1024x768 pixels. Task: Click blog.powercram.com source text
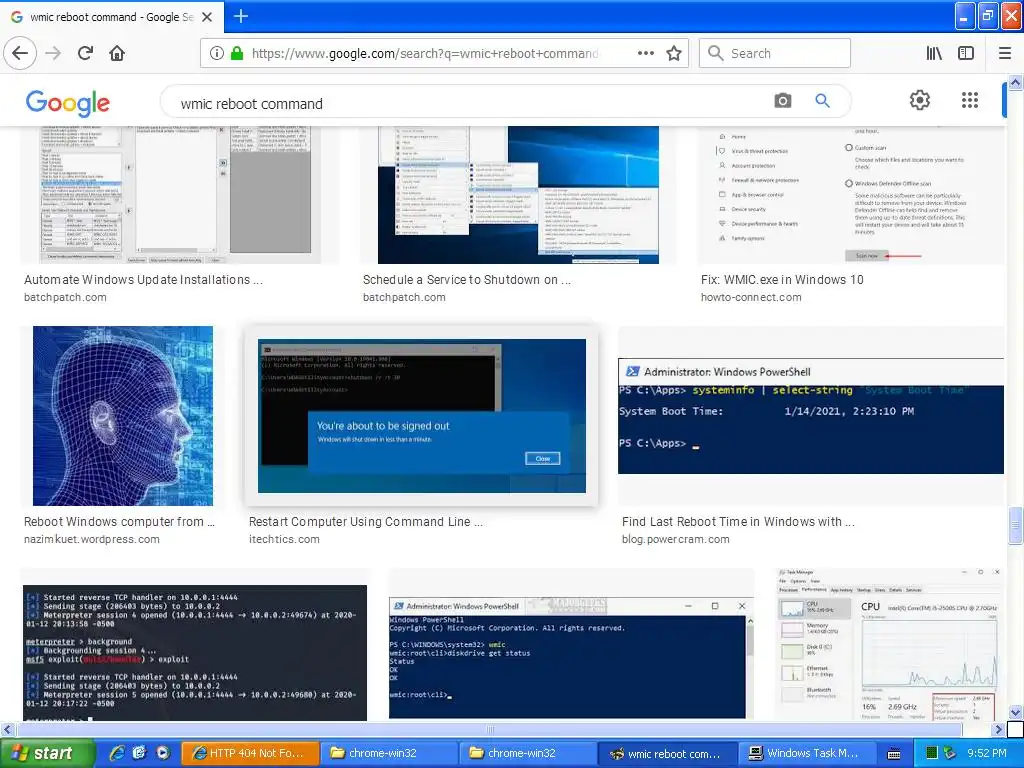click(675, 539)
